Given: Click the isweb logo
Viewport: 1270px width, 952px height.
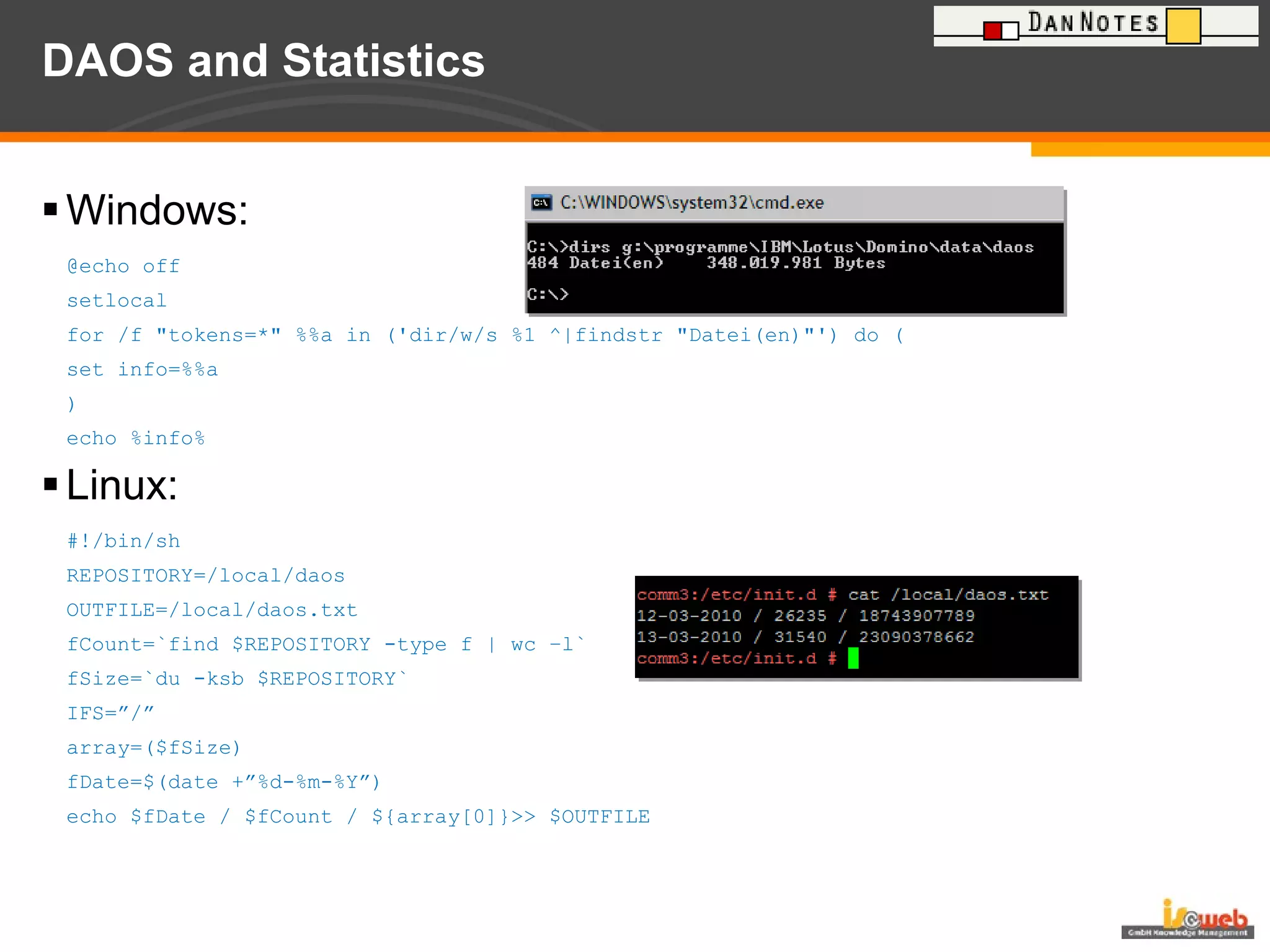Looking at the screenshot, I should [1188, 919].
